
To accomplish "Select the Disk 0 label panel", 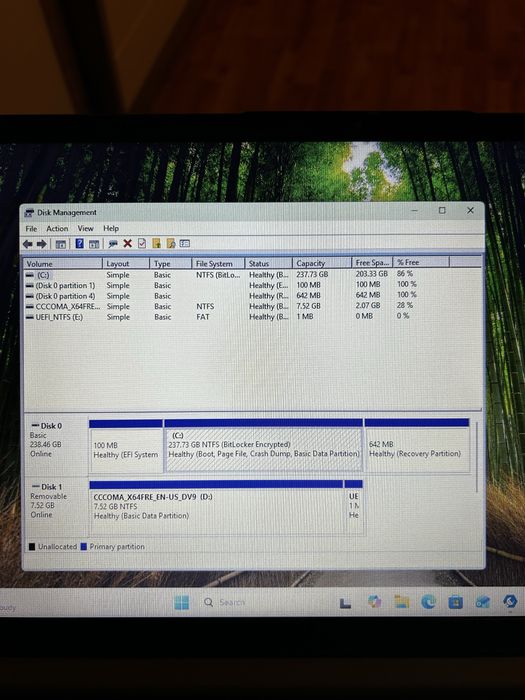I will click(x=56, y=446).
